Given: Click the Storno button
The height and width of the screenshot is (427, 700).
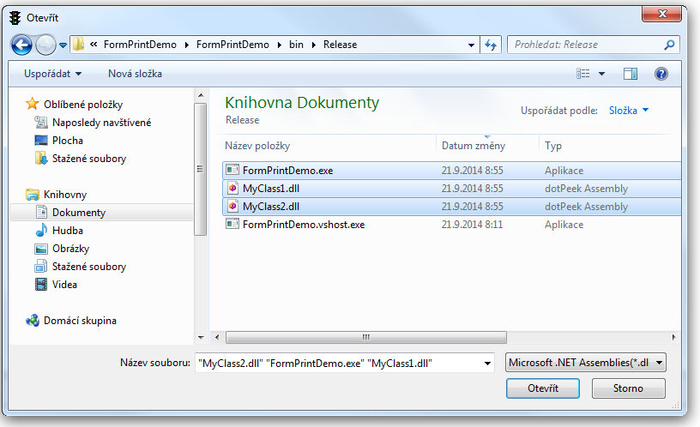Looking at the screenshot, I should tap(629, 388).
